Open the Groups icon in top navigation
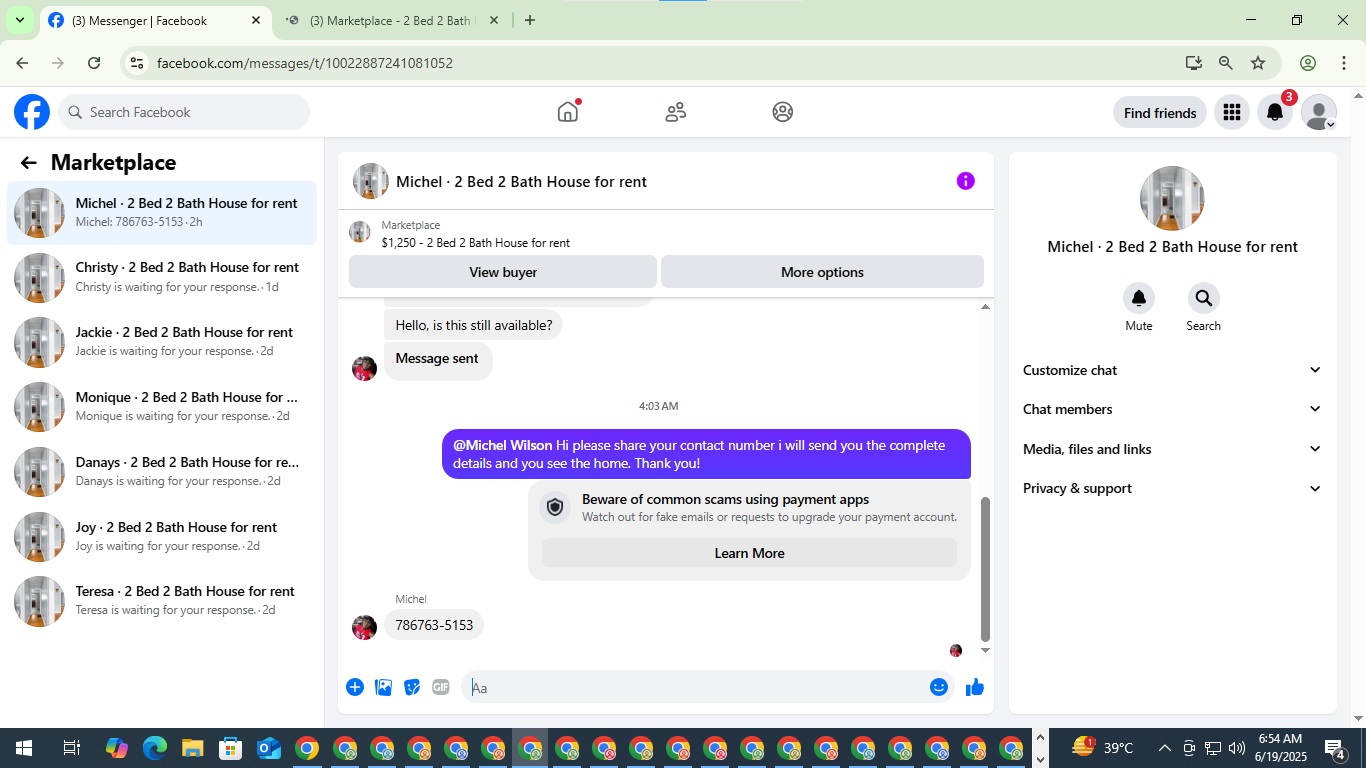Screen dimensions: 1366x768 (x=783, y=112)
